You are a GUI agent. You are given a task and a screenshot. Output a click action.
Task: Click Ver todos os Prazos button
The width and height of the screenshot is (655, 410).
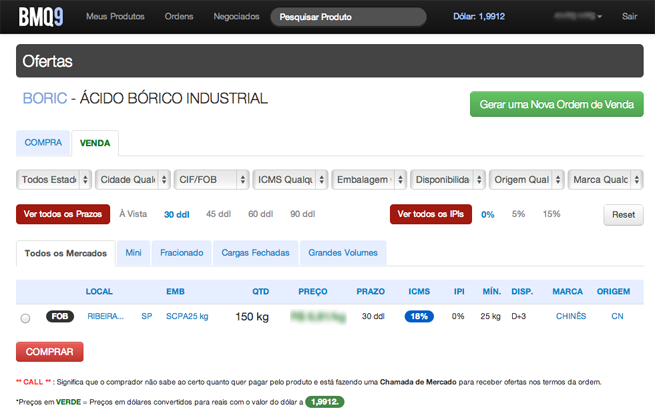click(63, 214)
